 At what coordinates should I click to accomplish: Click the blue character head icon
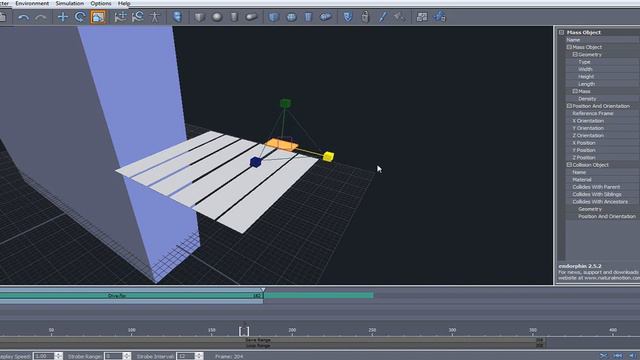click(x=177, y=17)
